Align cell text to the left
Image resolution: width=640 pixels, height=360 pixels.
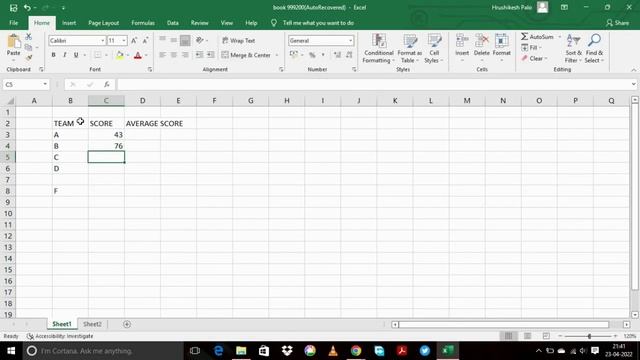click(x=162, y=55)
